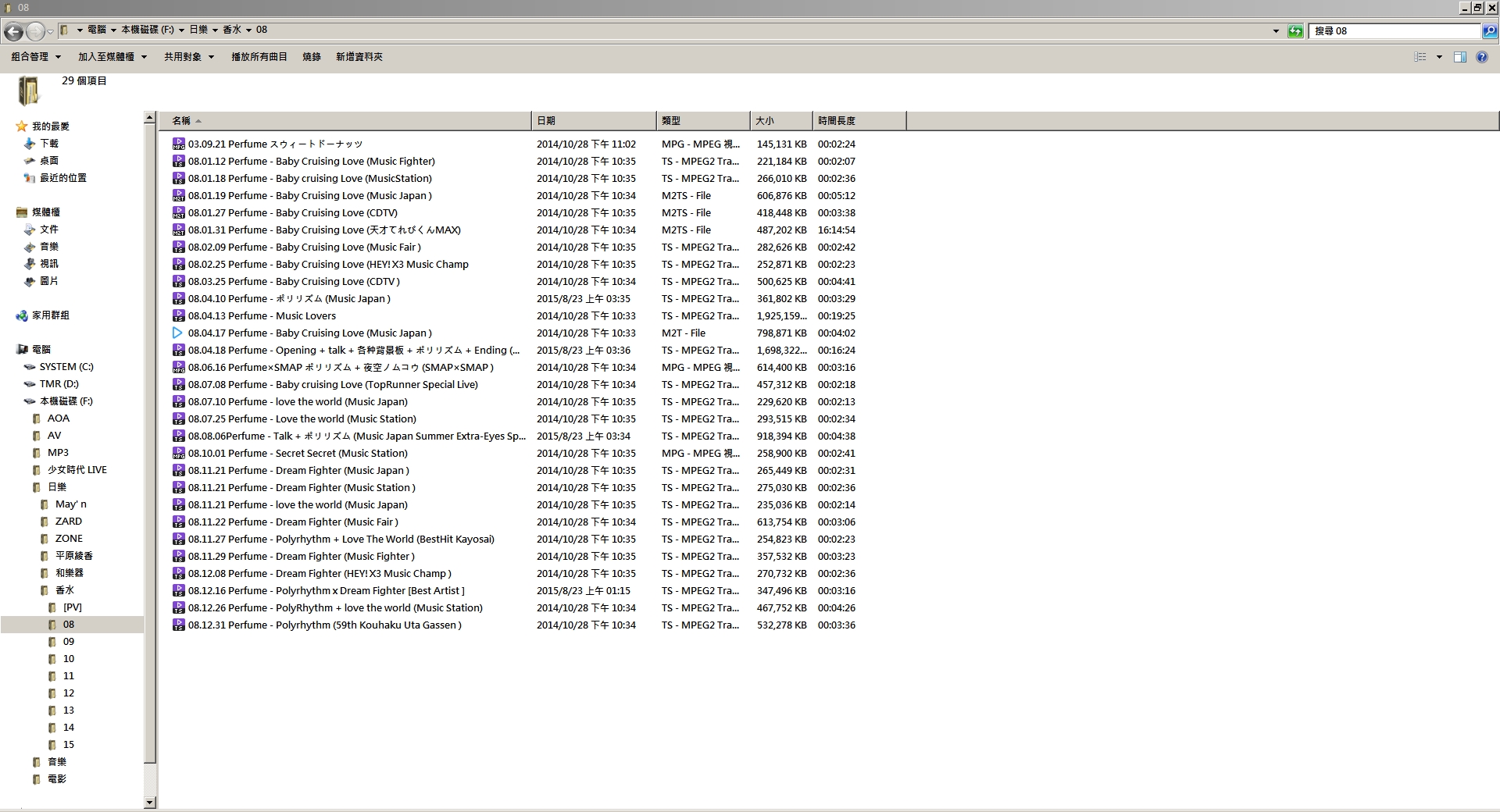Select the 09 folder in tree
1500x812 pixels.
(x=69, y=641)
